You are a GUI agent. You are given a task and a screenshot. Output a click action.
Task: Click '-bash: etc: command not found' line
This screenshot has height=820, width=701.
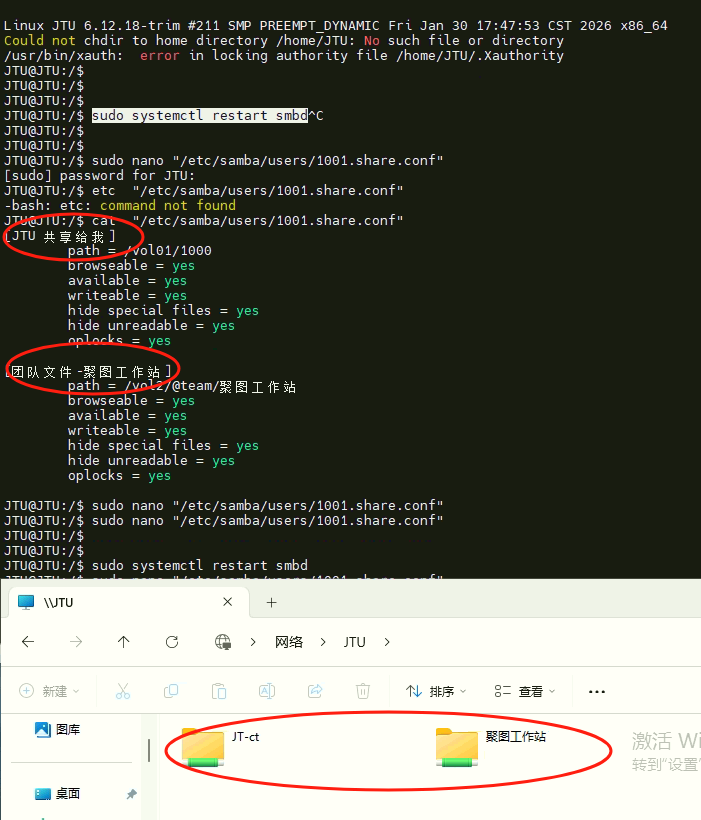click(120, 205)
